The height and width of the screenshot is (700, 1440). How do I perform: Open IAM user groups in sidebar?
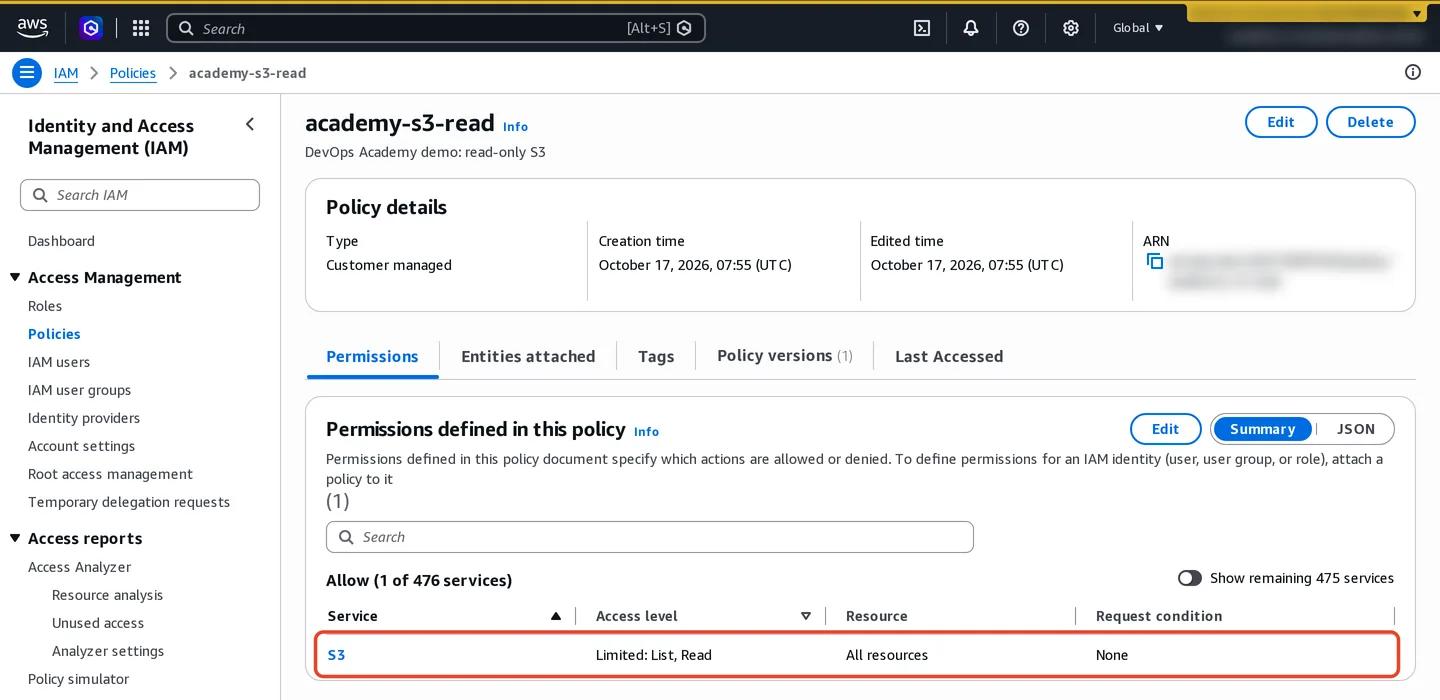pyautogui.click(x=79, y=390)
